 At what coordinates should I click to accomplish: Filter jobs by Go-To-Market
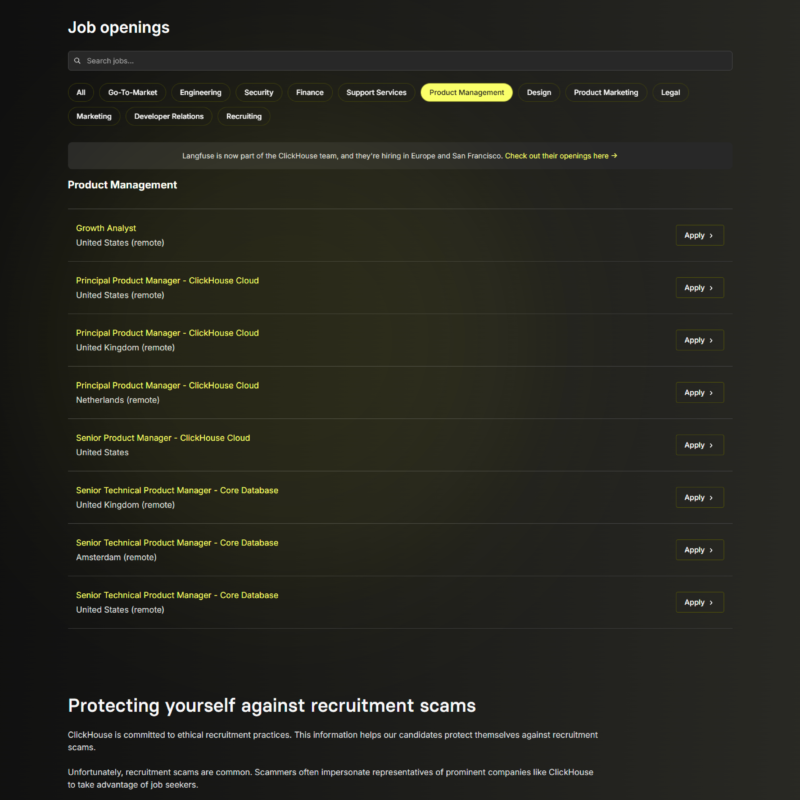(x=132, y=93)
